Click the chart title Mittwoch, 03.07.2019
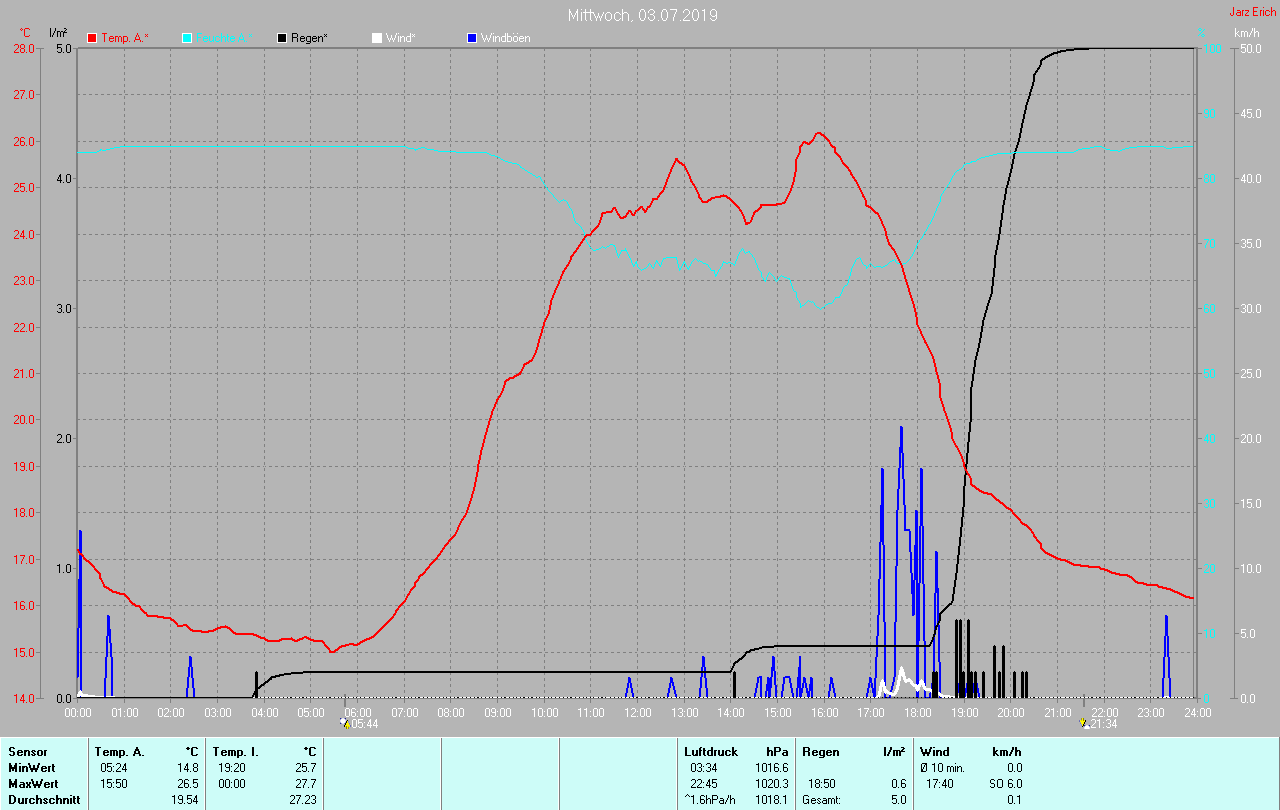Viewport: 1280px width, 810px height. 642,15
